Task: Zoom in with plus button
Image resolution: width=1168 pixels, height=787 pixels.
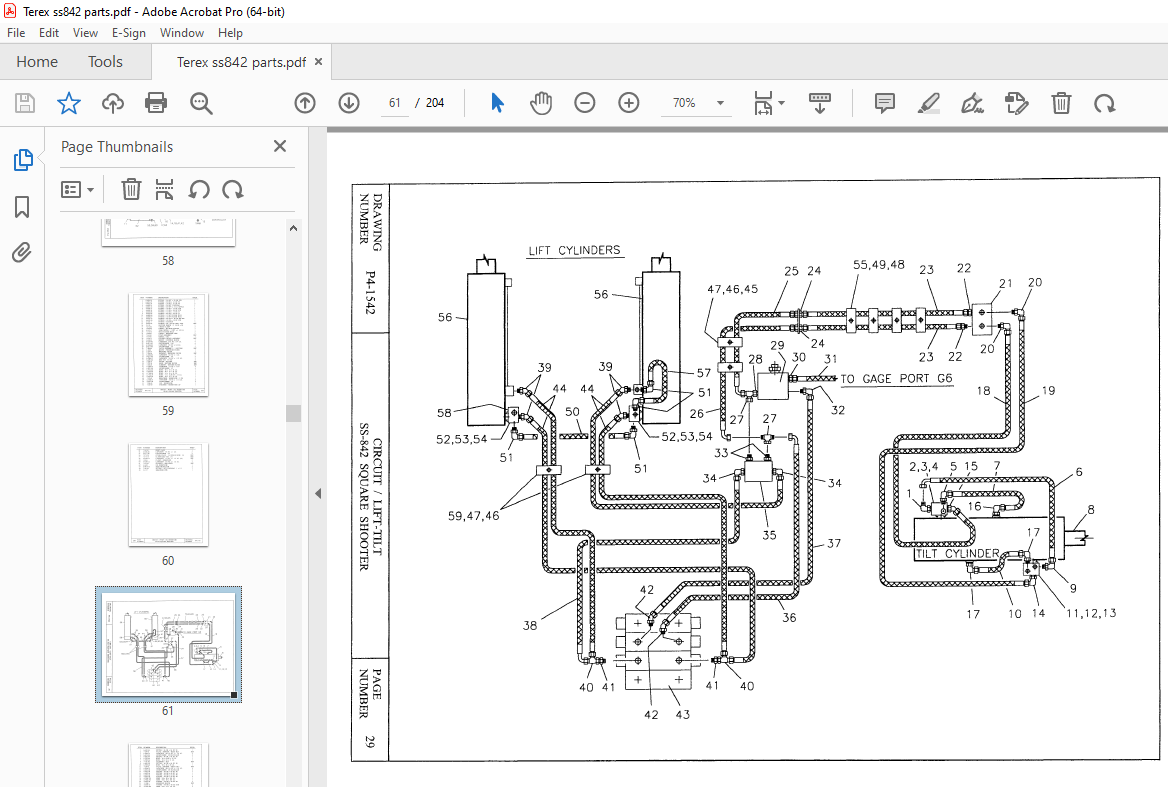Action: pos(629,103)
